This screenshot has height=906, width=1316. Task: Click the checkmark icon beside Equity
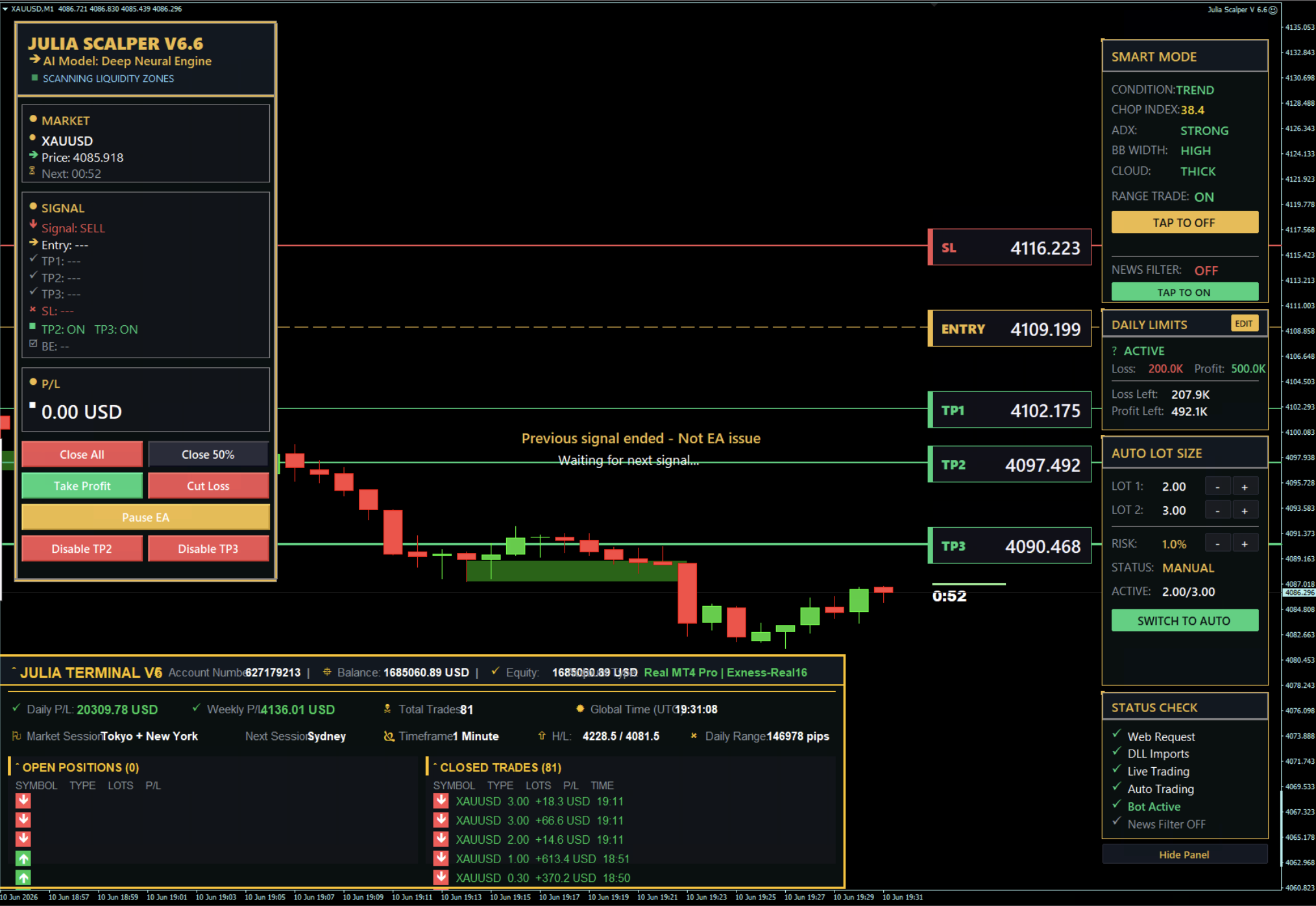(x=495, y=671)
